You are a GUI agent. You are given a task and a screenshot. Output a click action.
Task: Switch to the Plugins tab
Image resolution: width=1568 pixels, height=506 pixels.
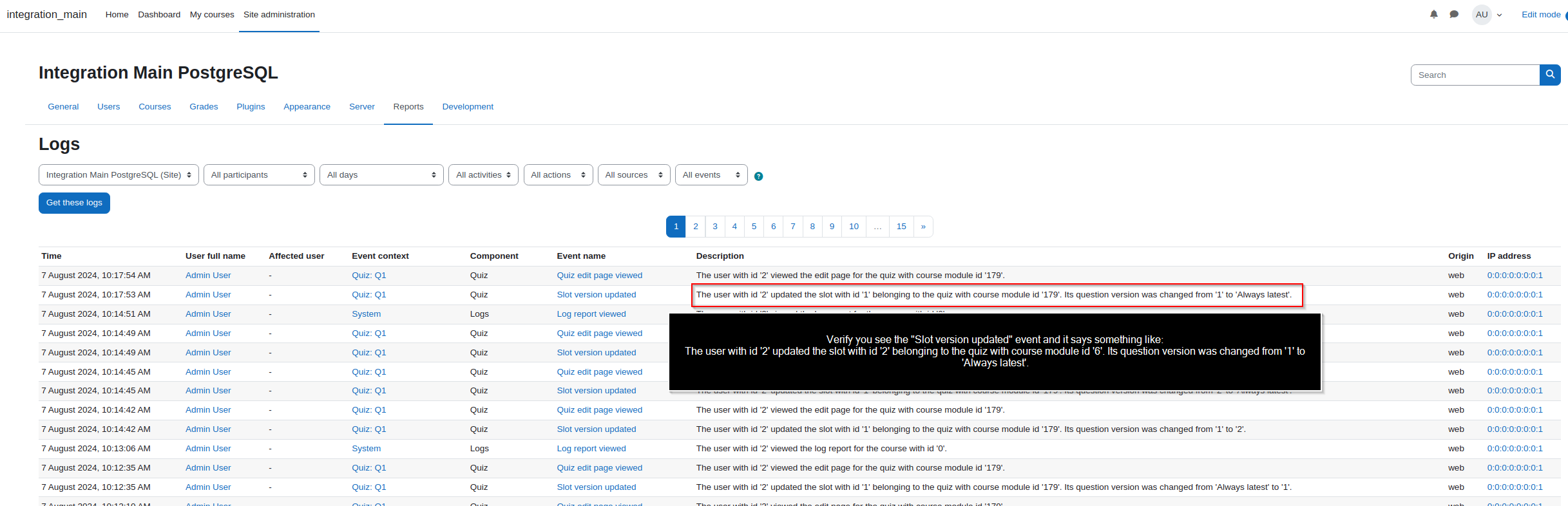(x=251, y=107)
